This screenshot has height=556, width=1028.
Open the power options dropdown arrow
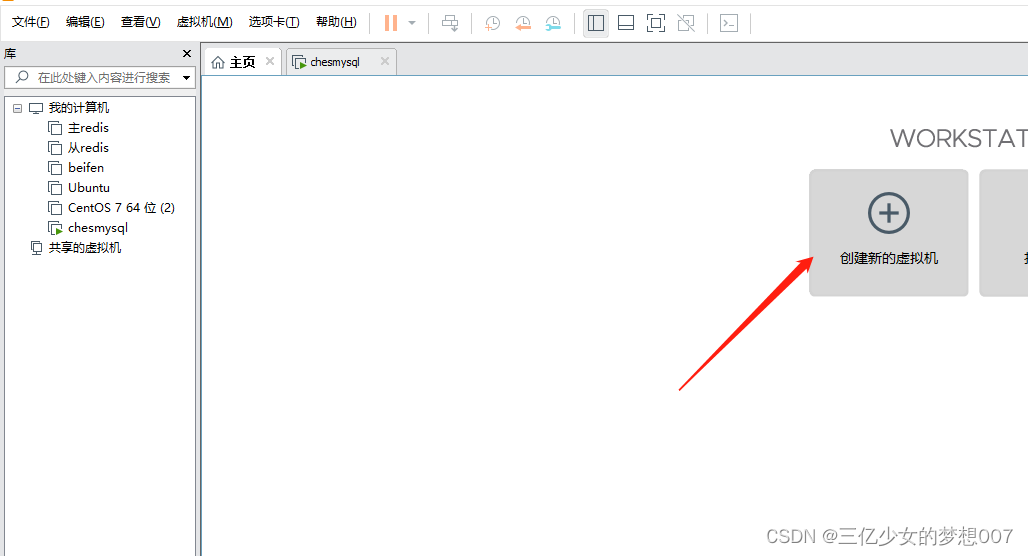tap(412, 23)
